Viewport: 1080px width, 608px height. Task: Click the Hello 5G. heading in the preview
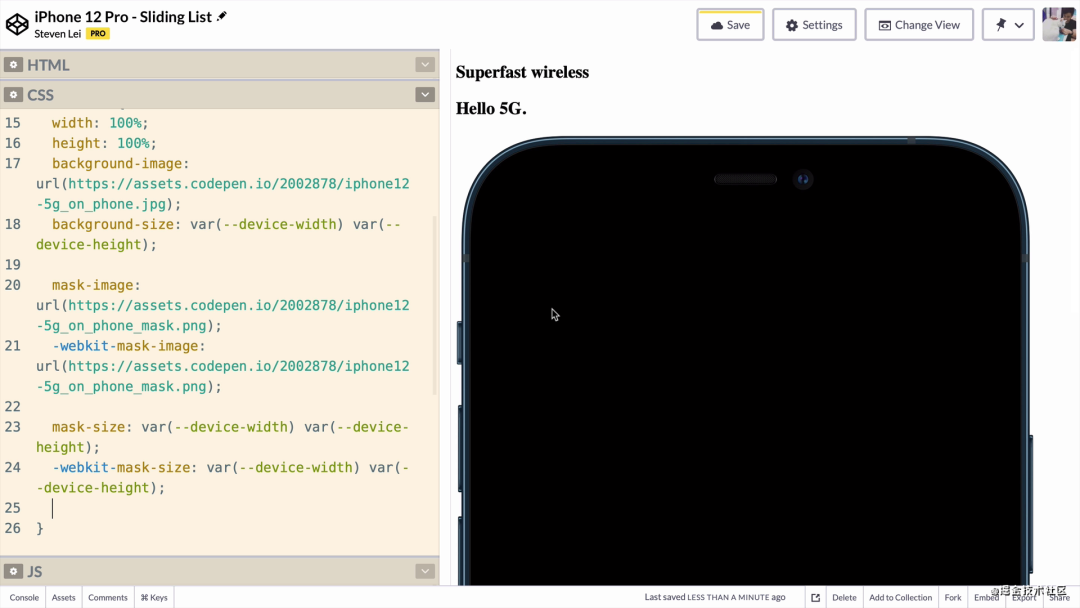point(491,109)
